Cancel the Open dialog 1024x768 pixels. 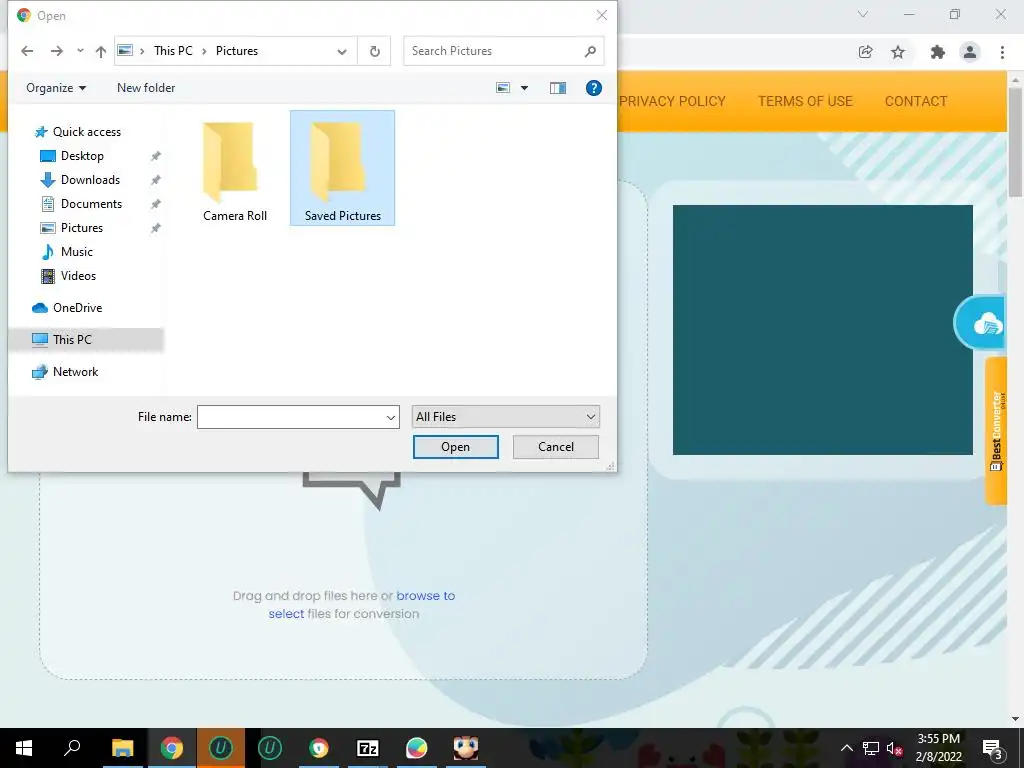pos(556,447)
